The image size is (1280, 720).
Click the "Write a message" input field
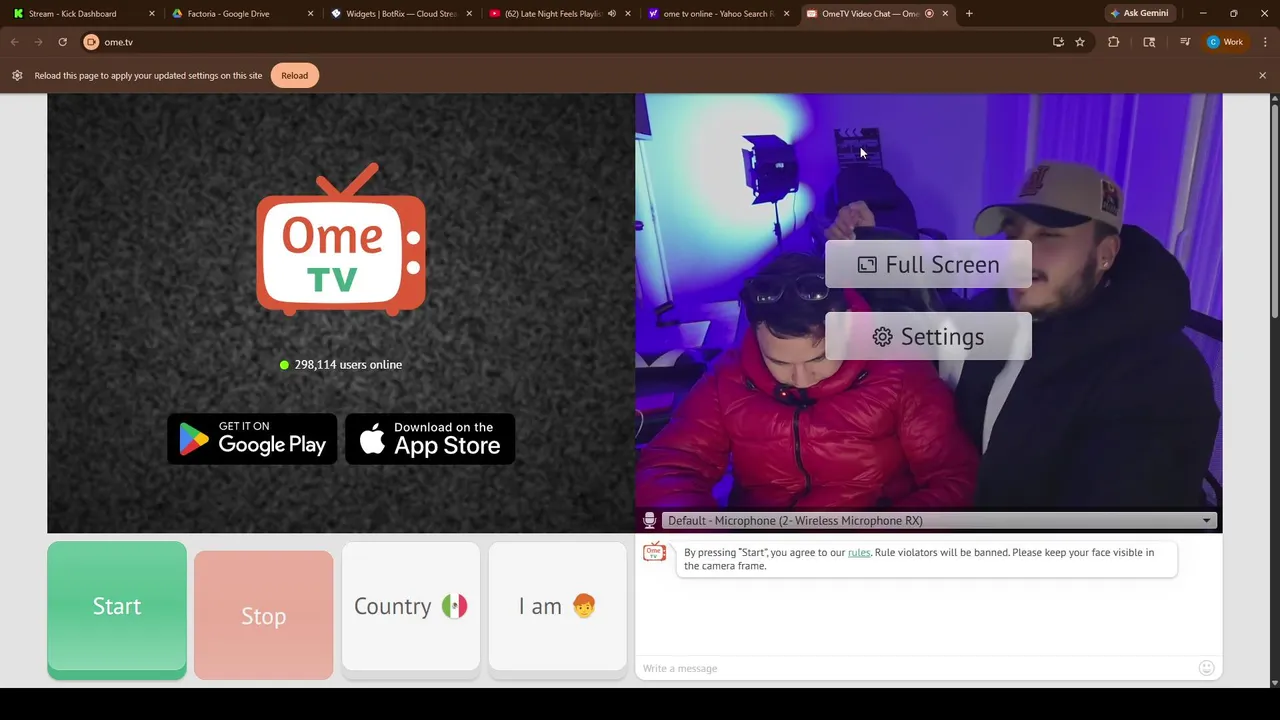pyautogui.click(x=915, y=668)
